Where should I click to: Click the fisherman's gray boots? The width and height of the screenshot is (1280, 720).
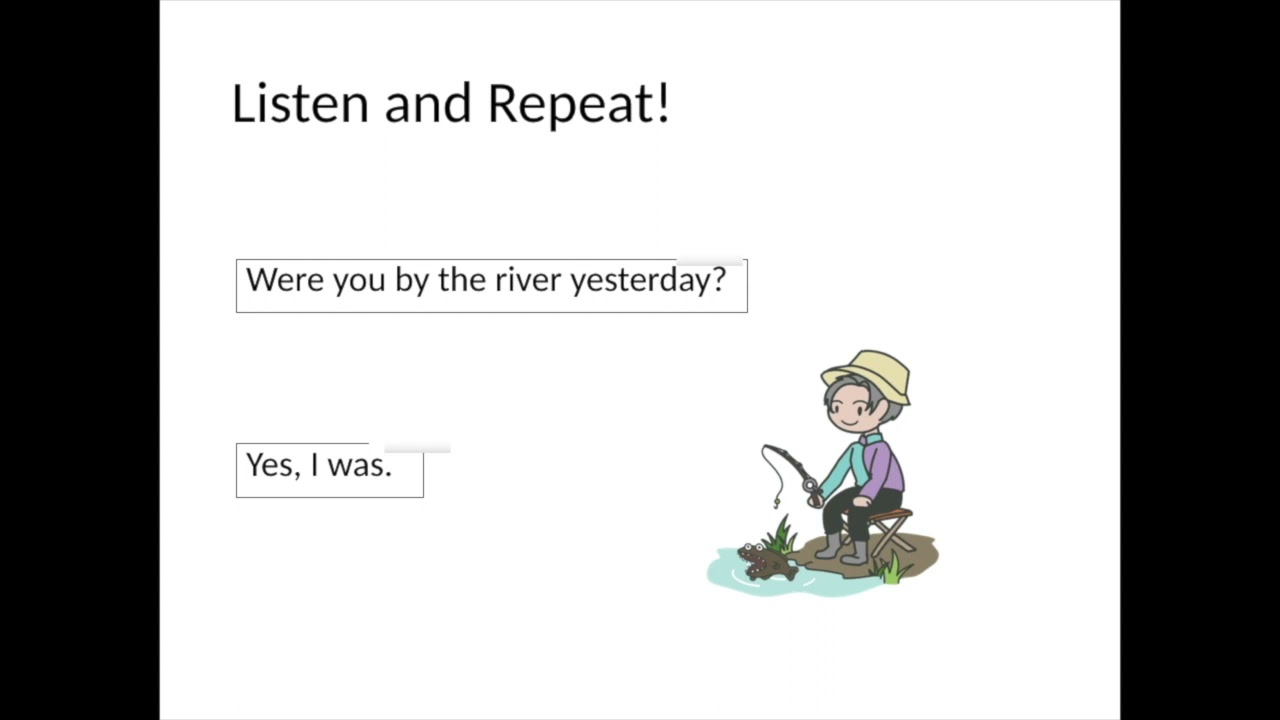[841, 548]
